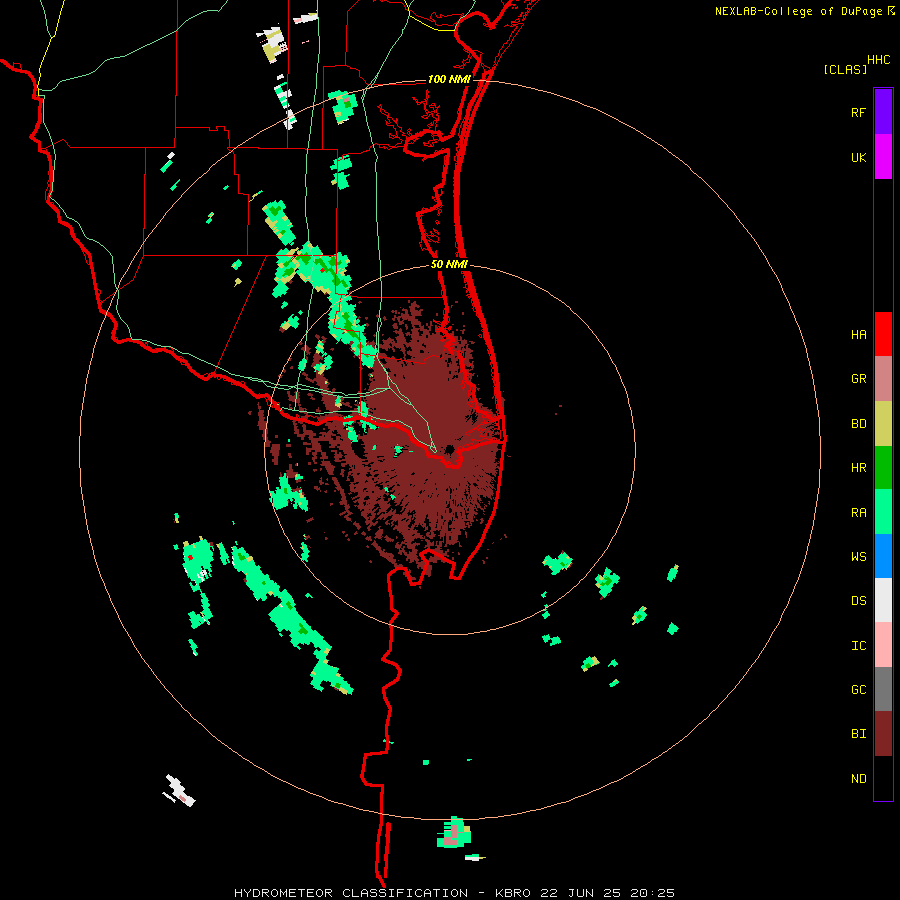
Task: Click the BD legend label
Action: pyautogui.click(x=858, y=424)
